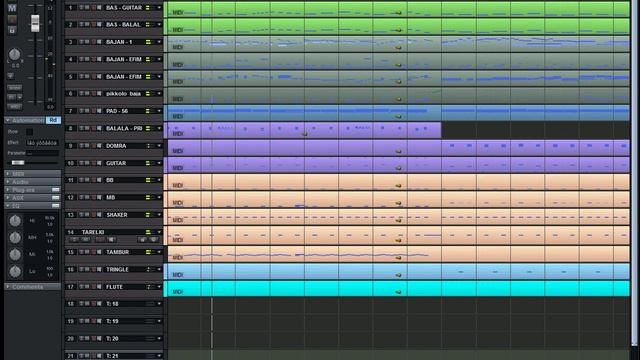Screen dimensions: 640x360
Task: Toggle monitoring speaker on BALALA - PRI track
Action: [99, 128]
